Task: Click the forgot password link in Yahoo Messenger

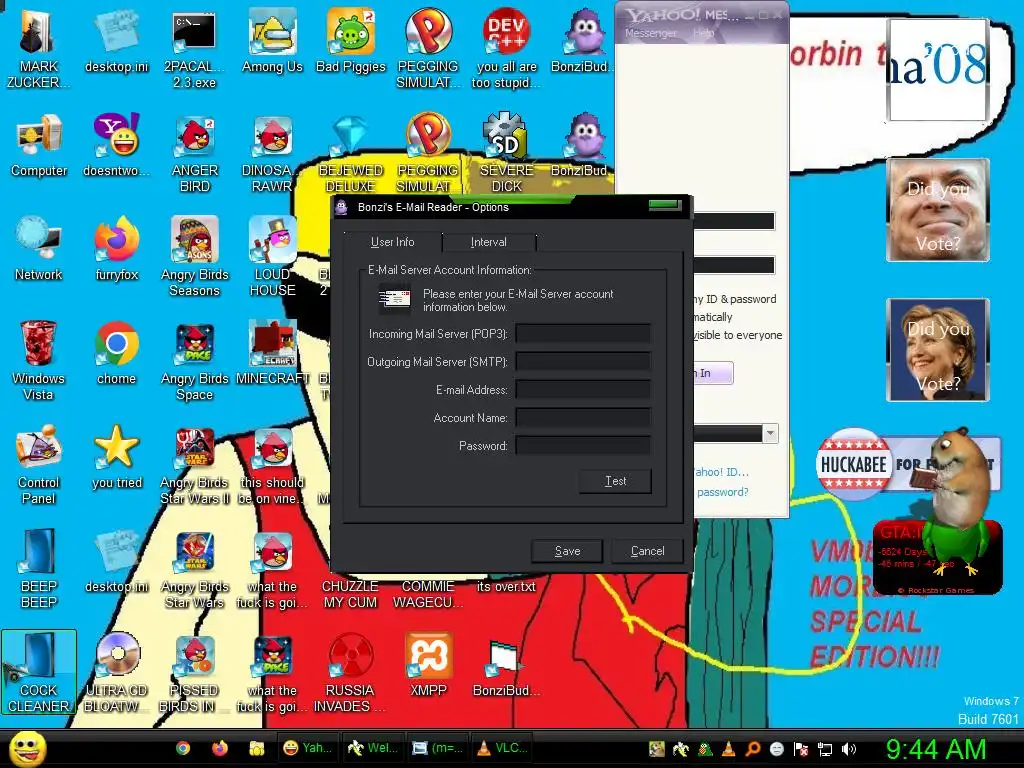Action: point(722,492)
